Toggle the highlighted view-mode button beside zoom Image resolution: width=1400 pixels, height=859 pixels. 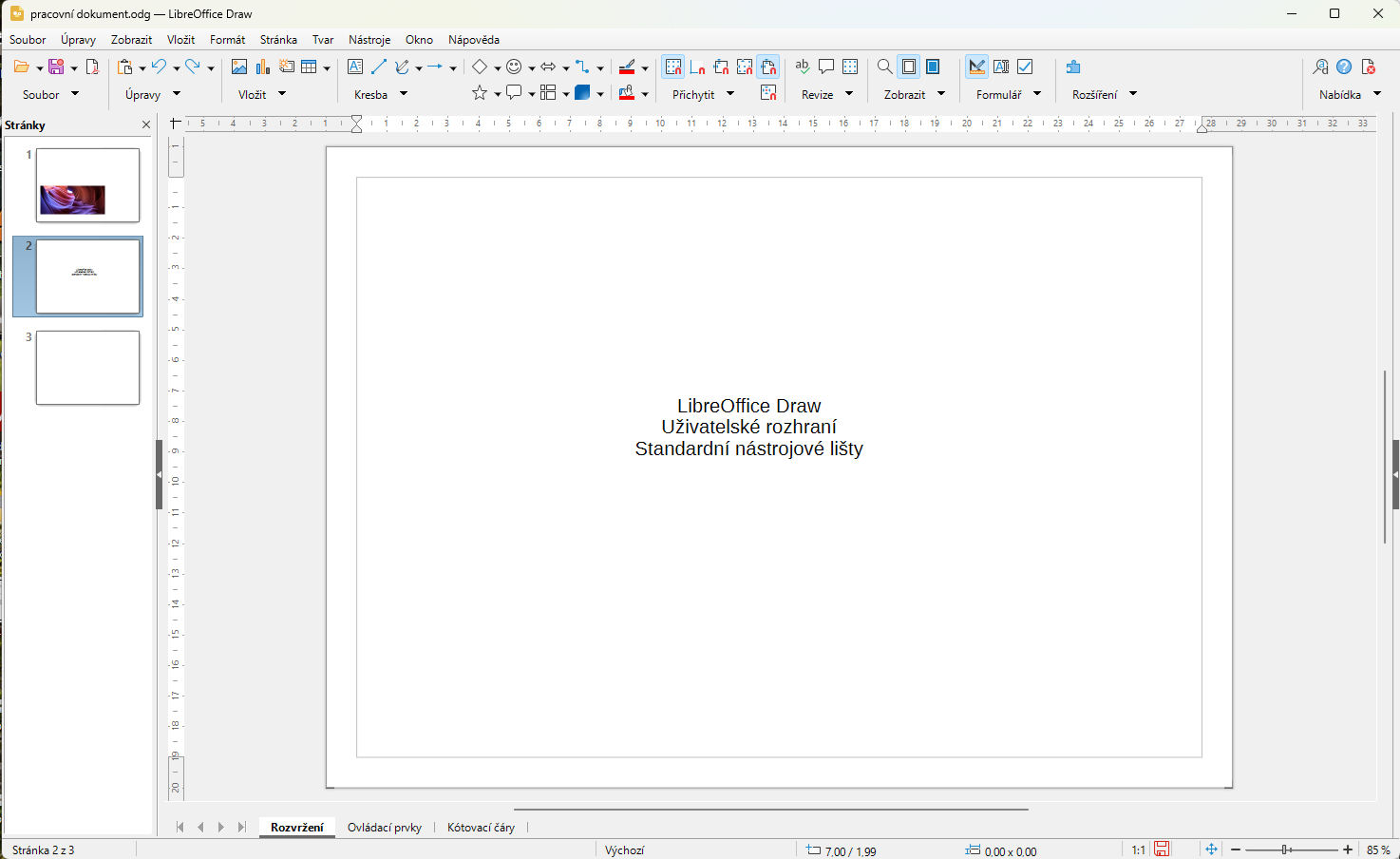(x=909, y=67)
